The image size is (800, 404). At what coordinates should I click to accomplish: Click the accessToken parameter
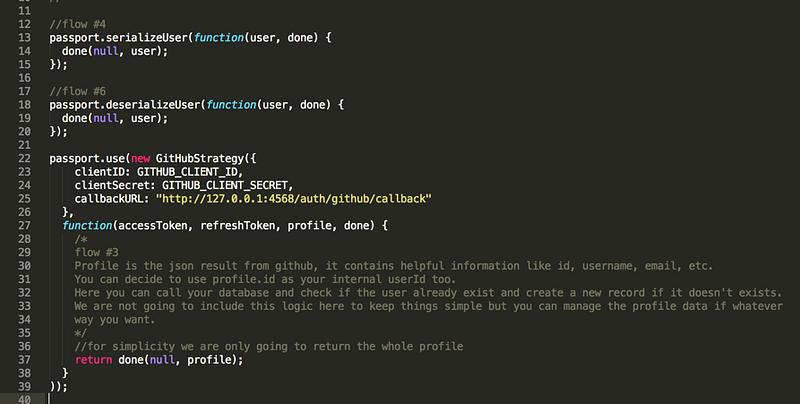(153, 225)
